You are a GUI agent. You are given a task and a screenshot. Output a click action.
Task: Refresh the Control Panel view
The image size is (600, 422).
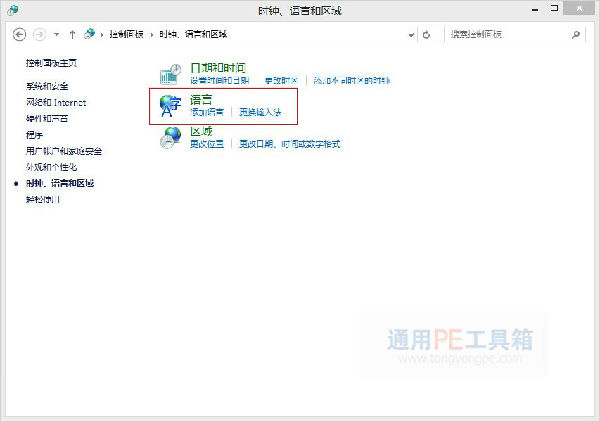(427, 34)
